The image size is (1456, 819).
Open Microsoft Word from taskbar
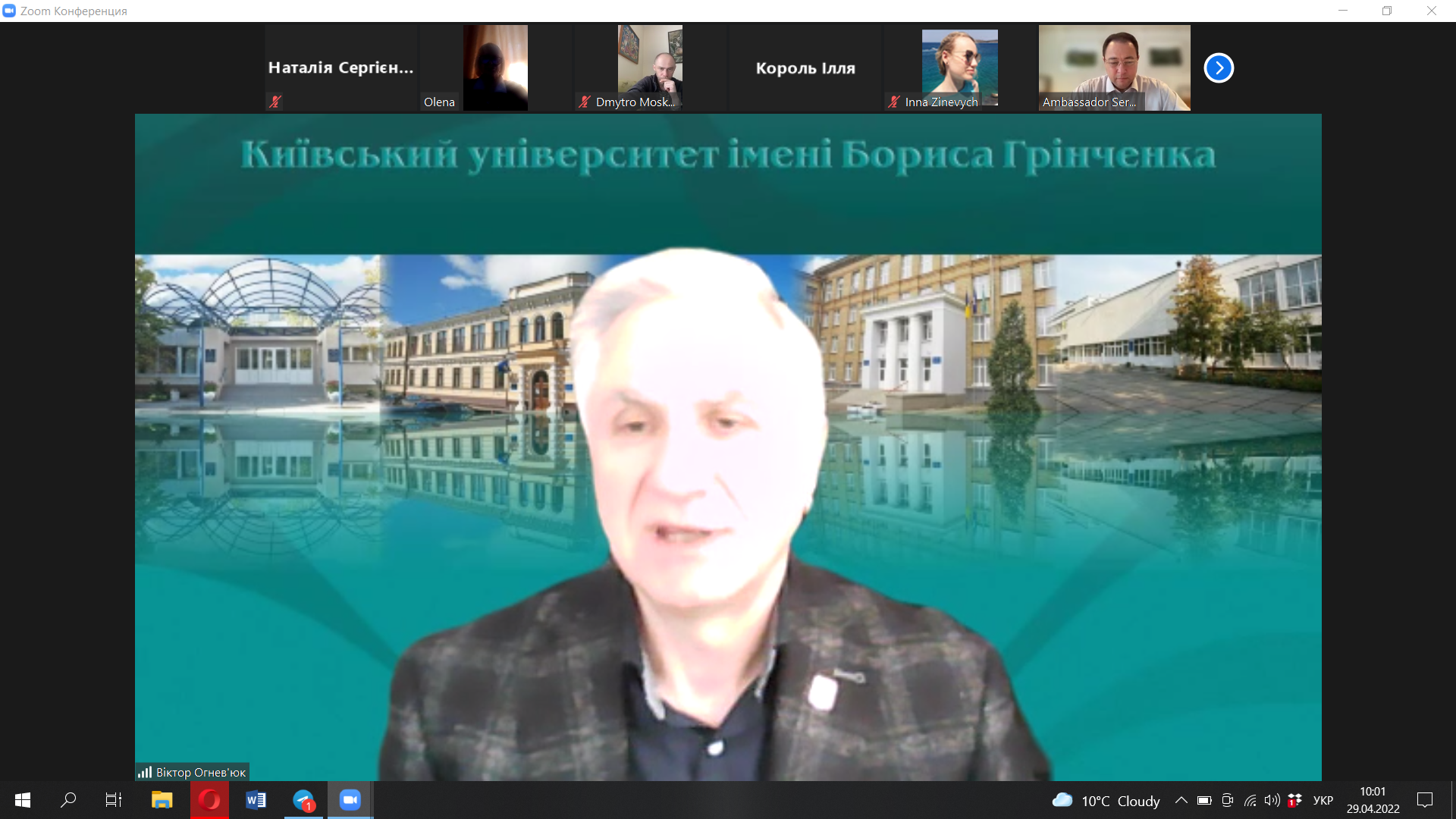click(256, 800)
